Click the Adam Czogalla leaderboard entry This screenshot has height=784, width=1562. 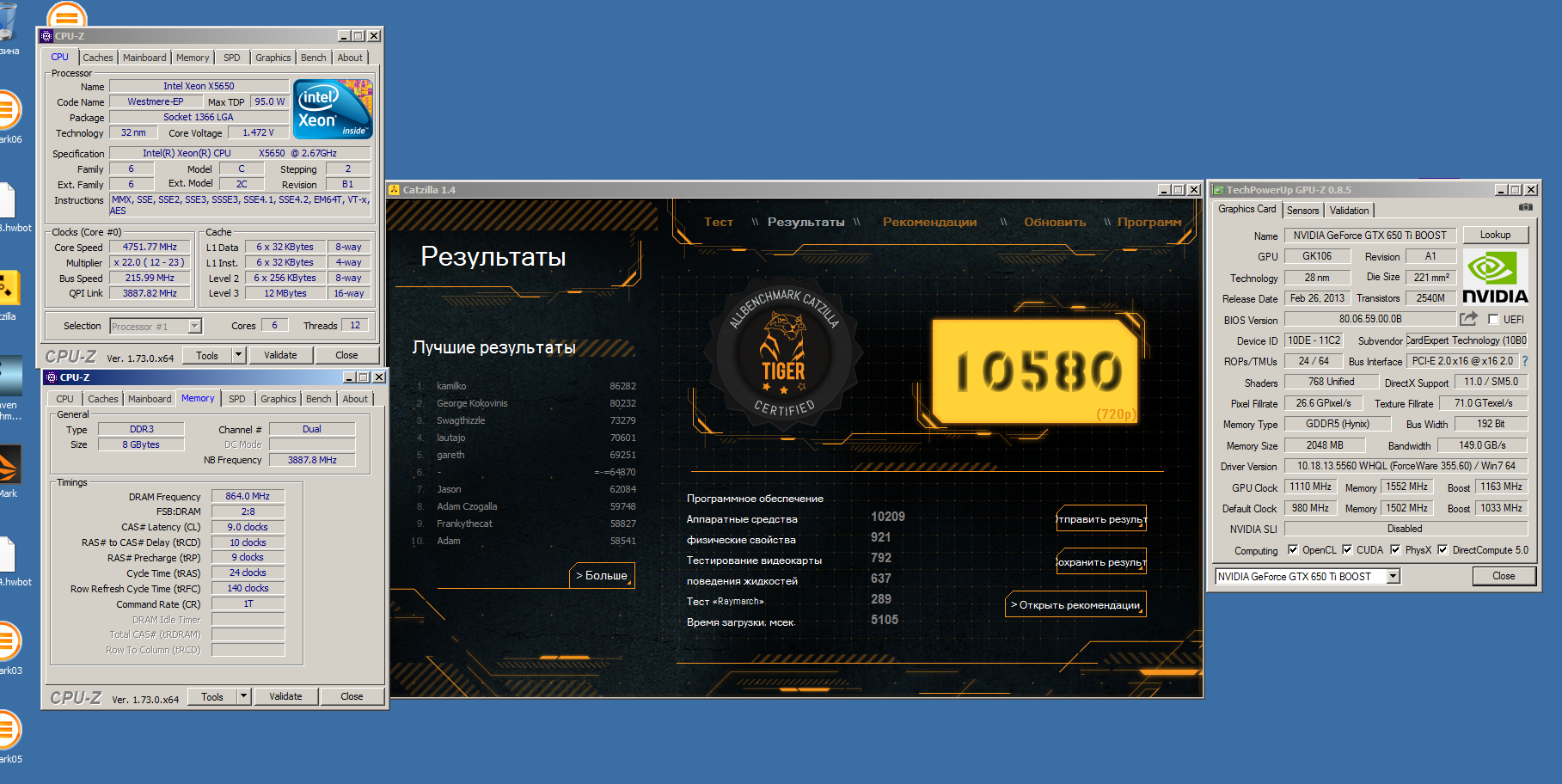click(x=525, y=506)
